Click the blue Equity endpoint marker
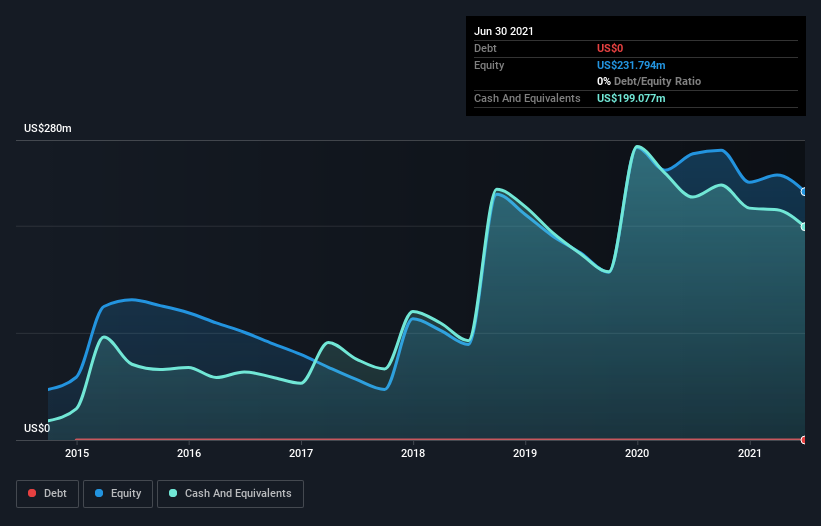The height and width of the screenshot is (526, 821). [804, 192]
